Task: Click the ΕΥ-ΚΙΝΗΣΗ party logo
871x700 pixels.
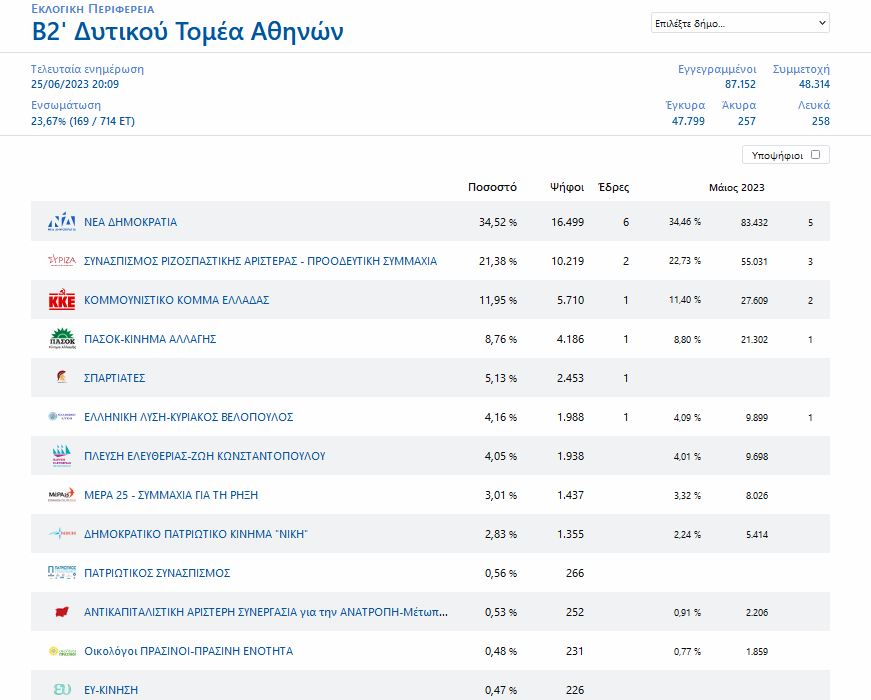Action: 62,690
